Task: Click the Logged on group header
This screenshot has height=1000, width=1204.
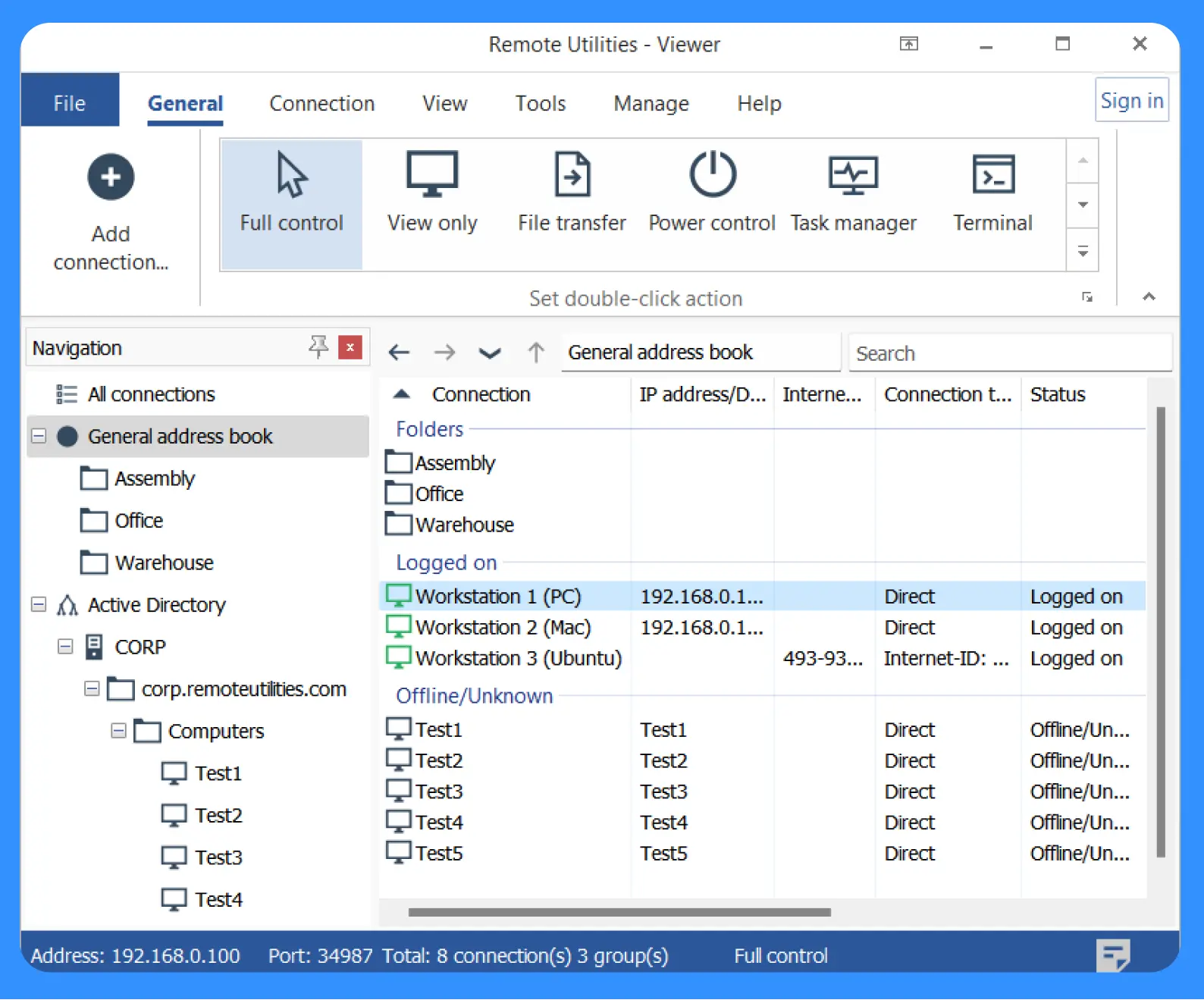Action: (447, 563)
